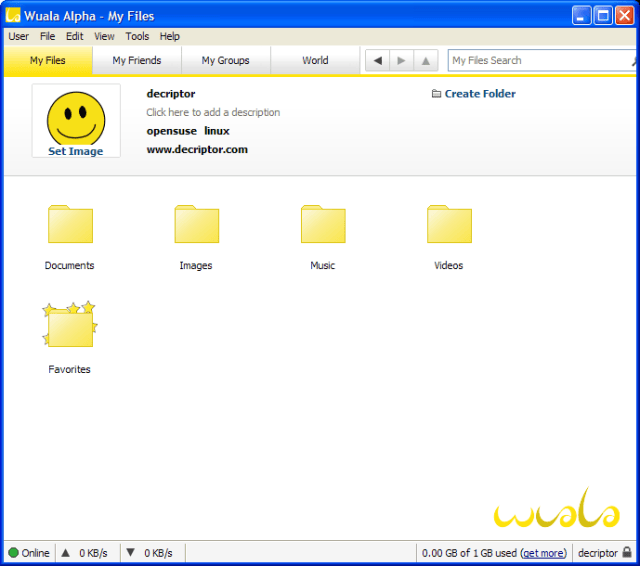640x566 pixels.
Task: Switch to the World tab
Action: 315,60
